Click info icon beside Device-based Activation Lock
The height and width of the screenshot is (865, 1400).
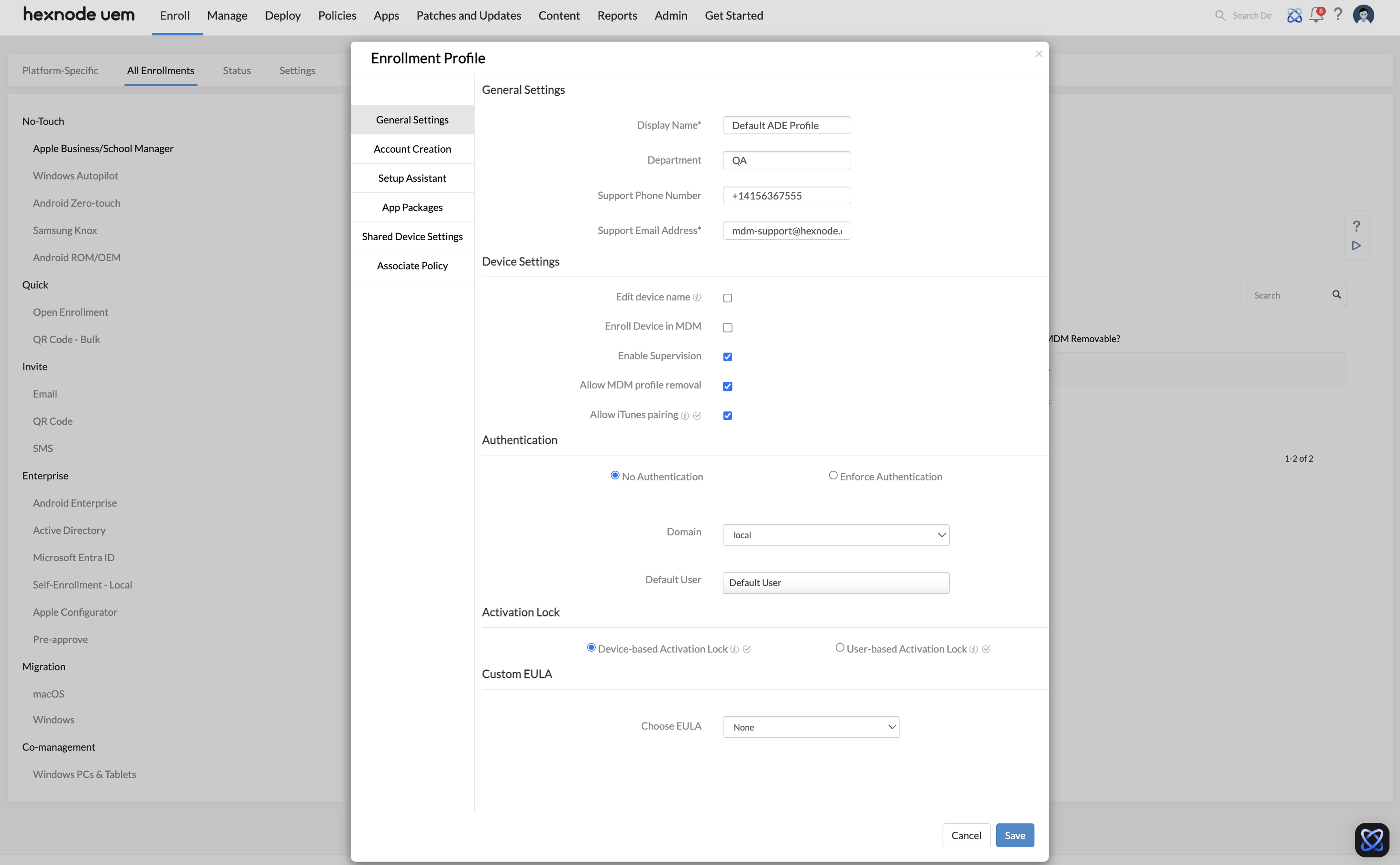734,649
